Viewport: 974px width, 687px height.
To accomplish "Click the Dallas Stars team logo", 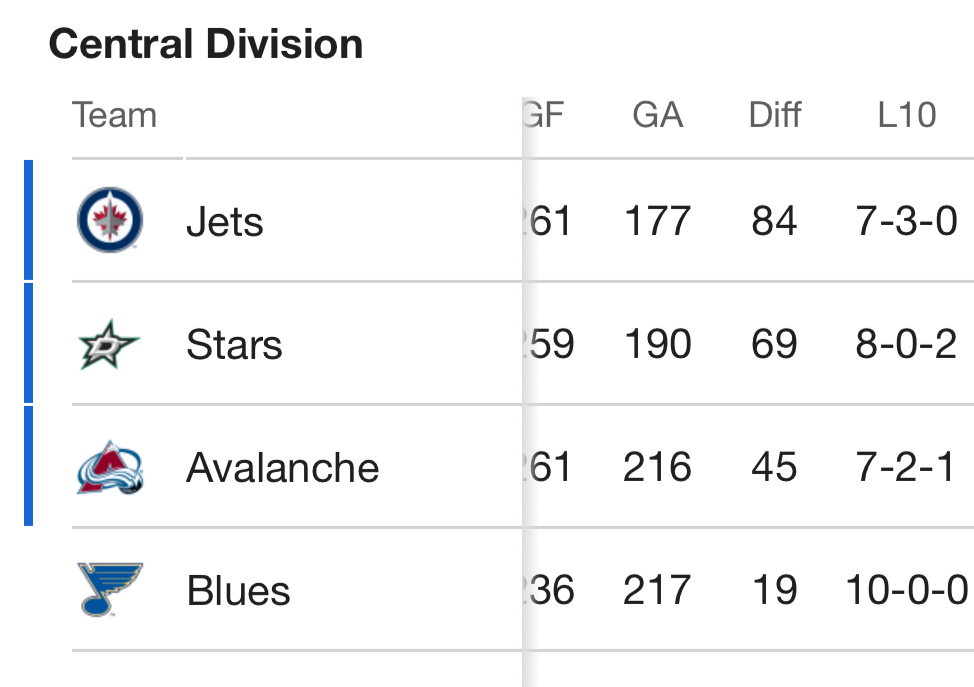I will pyautogui.click(x=109, y=345).
